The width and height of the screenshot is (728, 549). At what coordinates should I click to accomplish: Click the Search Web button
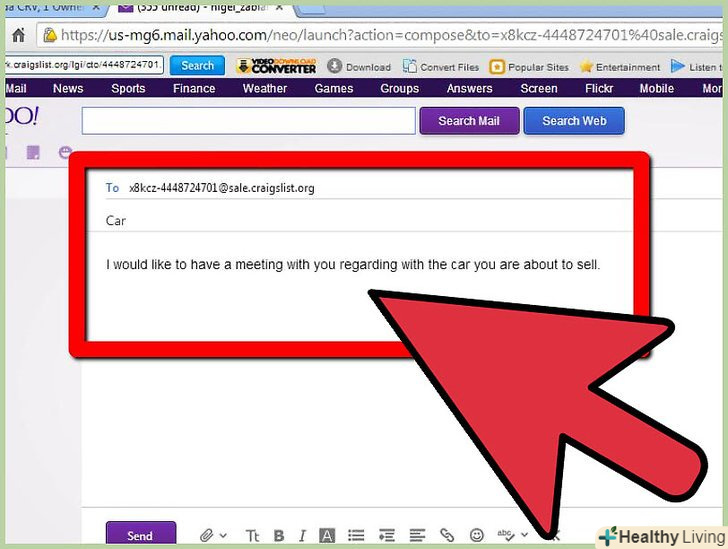coord(574,121)
